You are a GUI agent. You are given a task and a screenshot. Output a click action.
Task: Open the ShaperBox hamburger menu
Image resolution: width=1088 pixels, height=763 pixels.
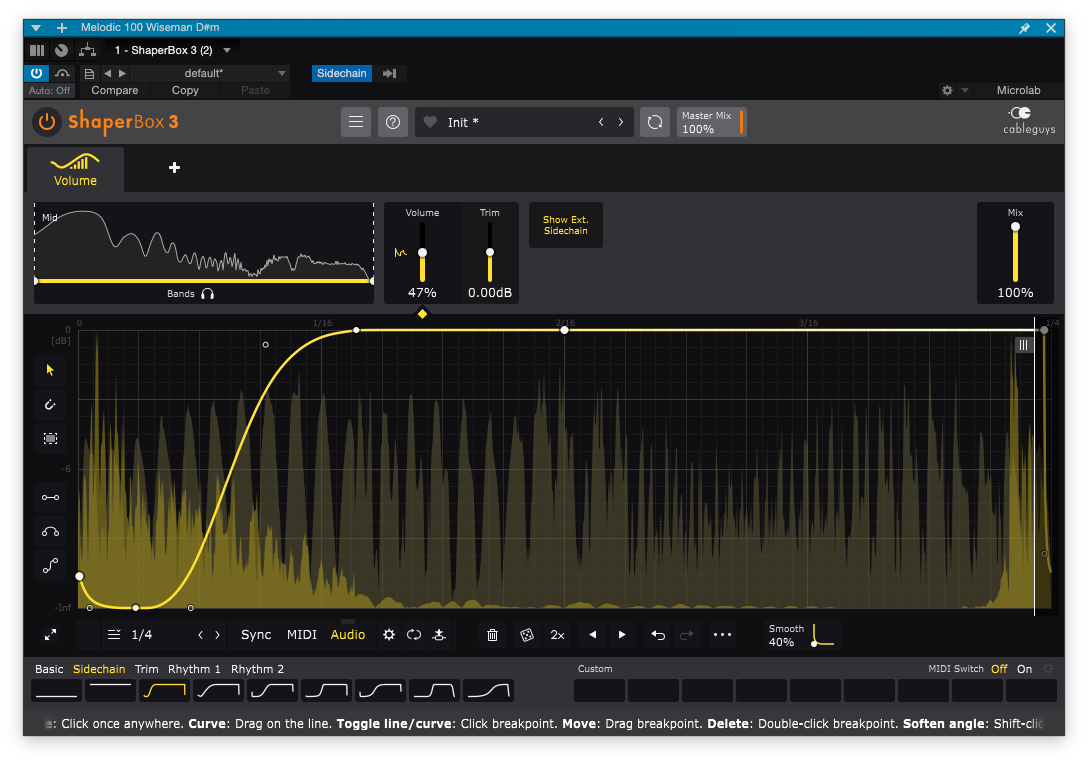[x=356, y=122]
